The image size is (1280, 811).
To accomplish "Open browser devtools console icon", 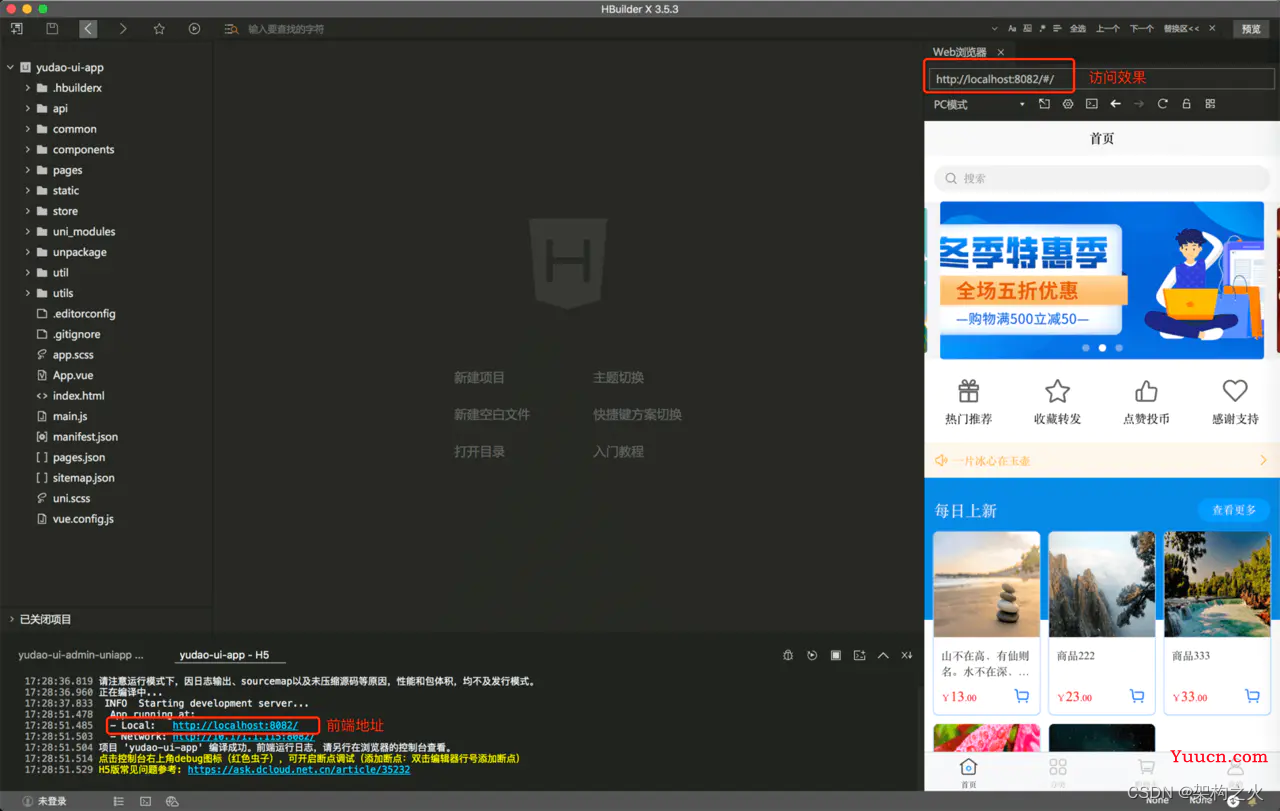I will click(1091, 104).
